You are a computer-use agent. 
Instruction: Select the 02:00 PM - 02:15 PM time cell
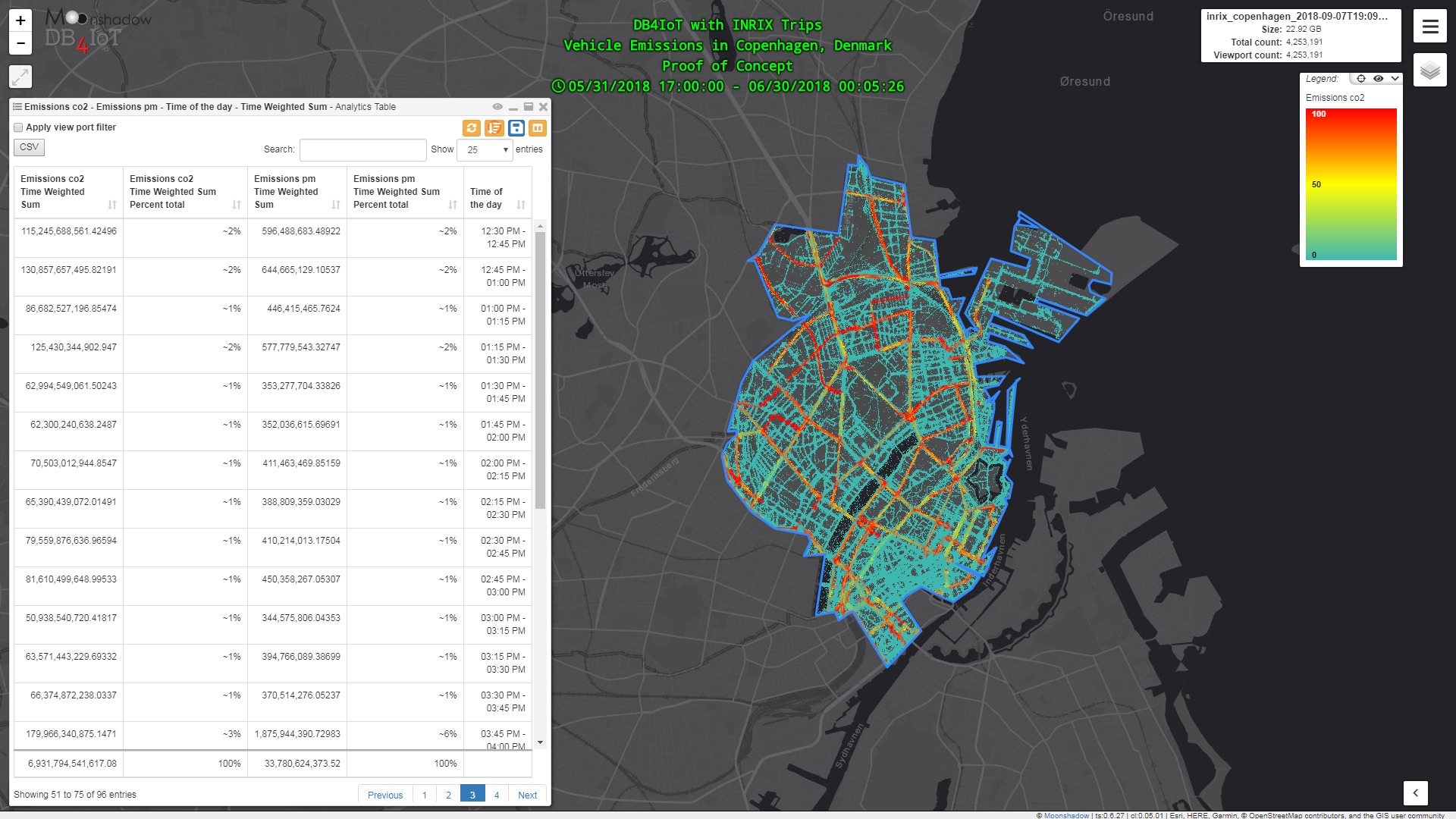[497, 469]
